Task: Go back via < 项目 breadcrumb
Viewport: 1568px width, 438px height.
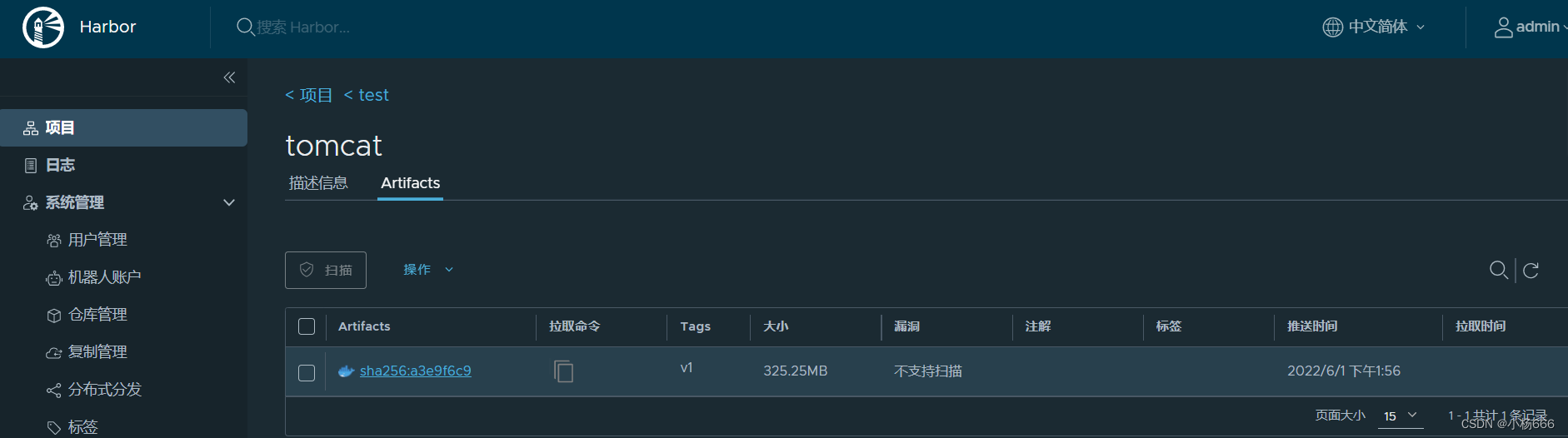Action: point(308,95)
